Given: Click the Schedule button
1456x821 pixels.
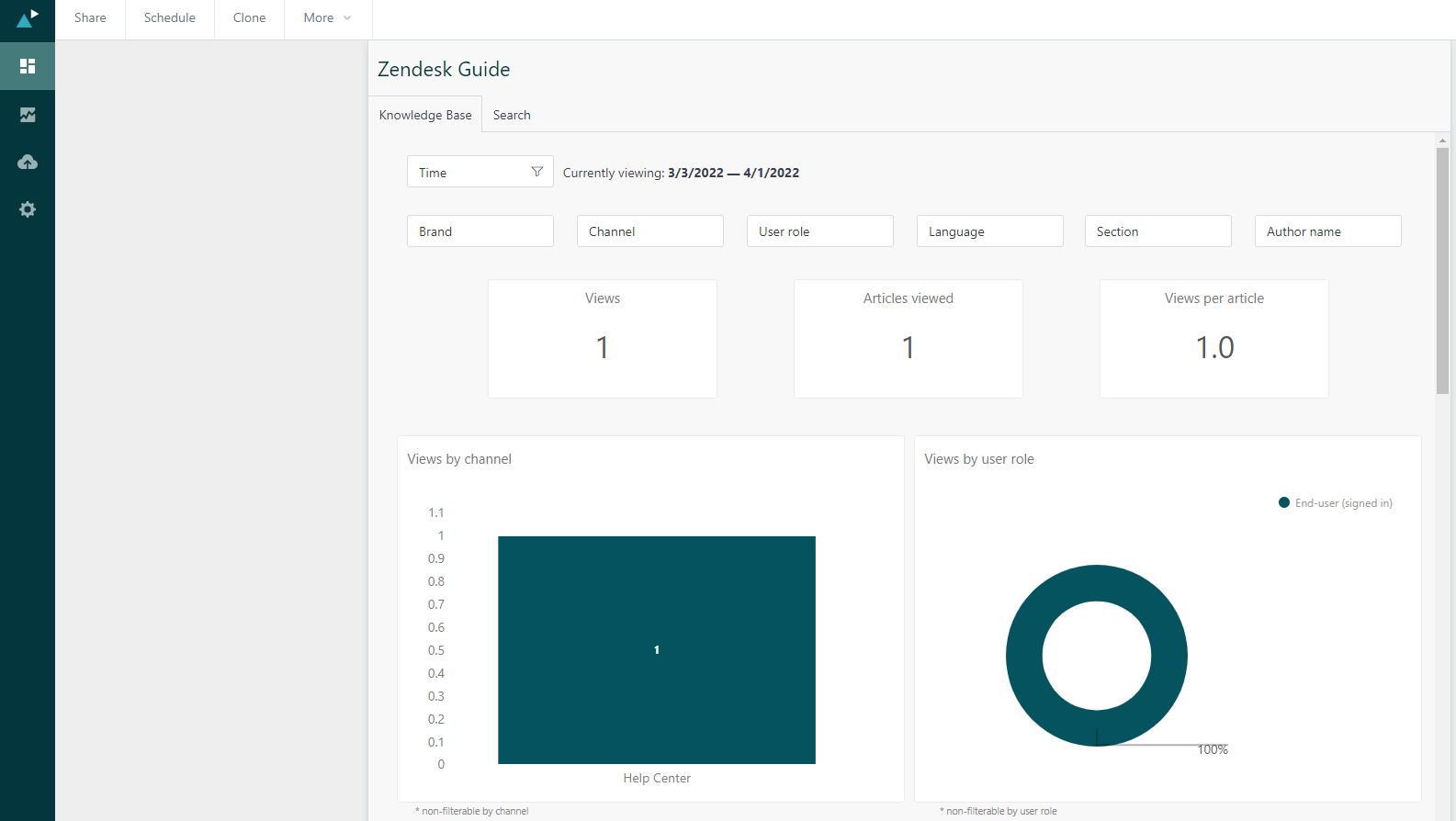Looking at the screenshot, I should tap(170, 18).
